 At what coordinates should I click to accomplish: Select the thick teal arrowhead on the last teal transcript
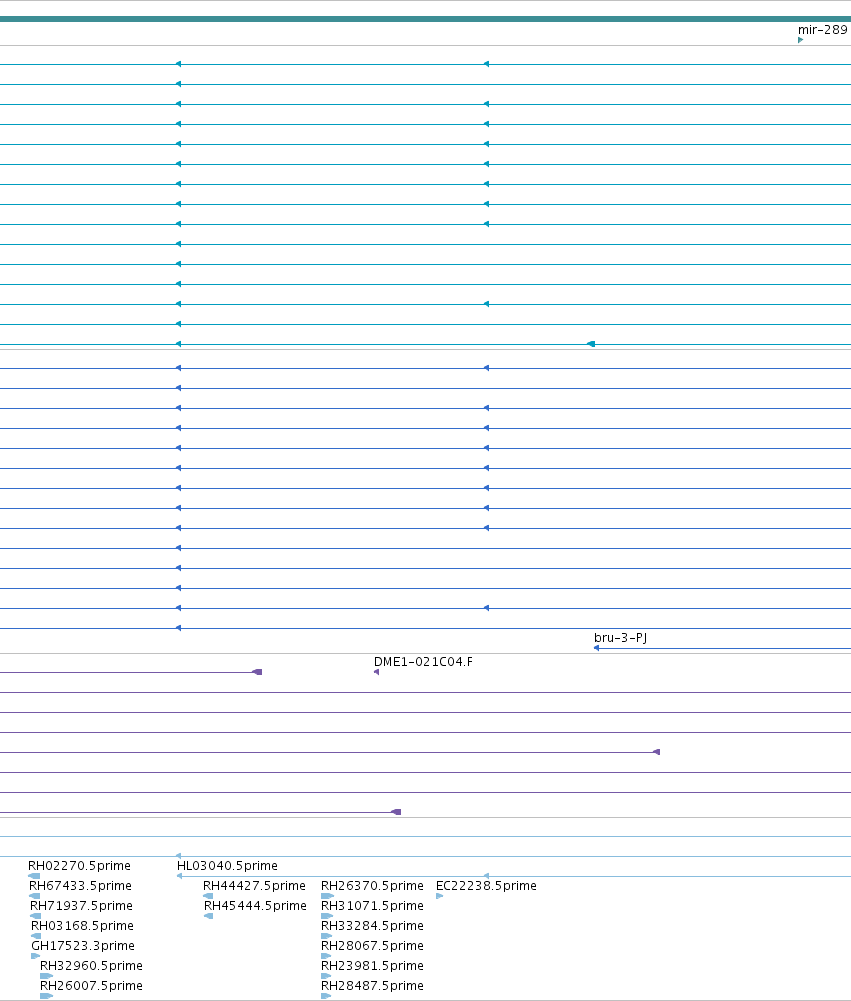tap(591, 344)
